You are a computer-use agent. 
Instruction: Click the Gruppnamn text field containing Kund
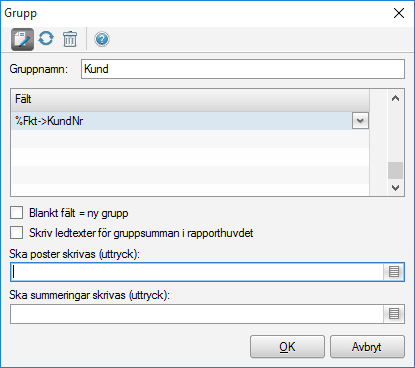pos(243,69)
